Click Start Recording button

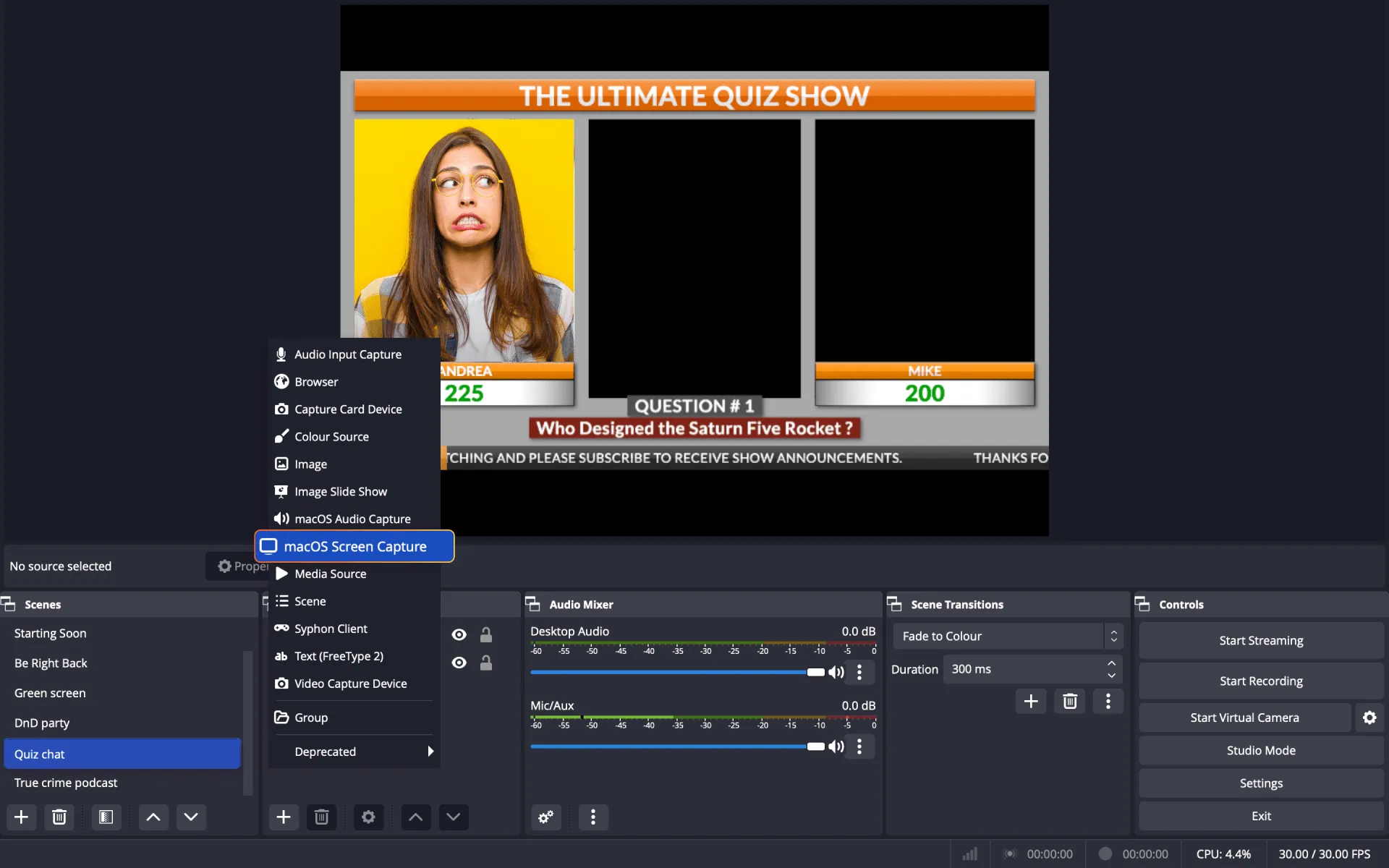(x=1261, y=681)
